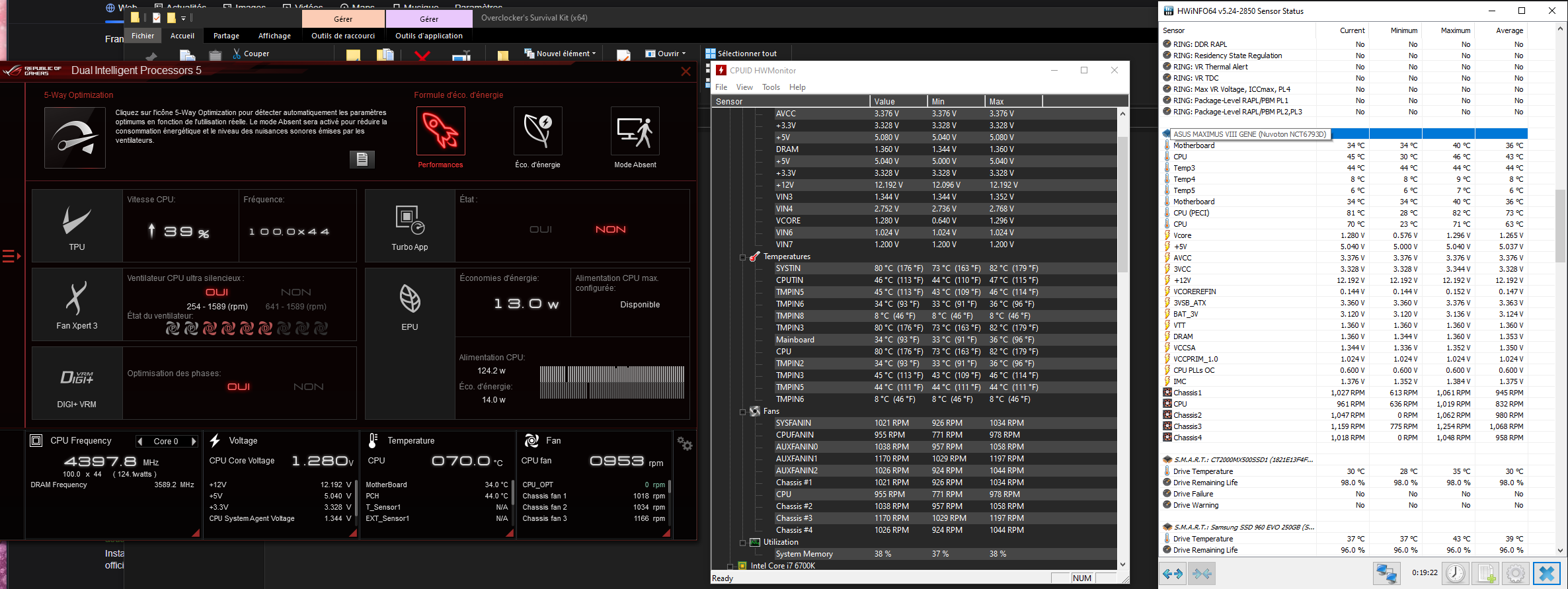The image size is (1568, 589).
Task: Open the TPU module tile
Action: pos(77,226)
